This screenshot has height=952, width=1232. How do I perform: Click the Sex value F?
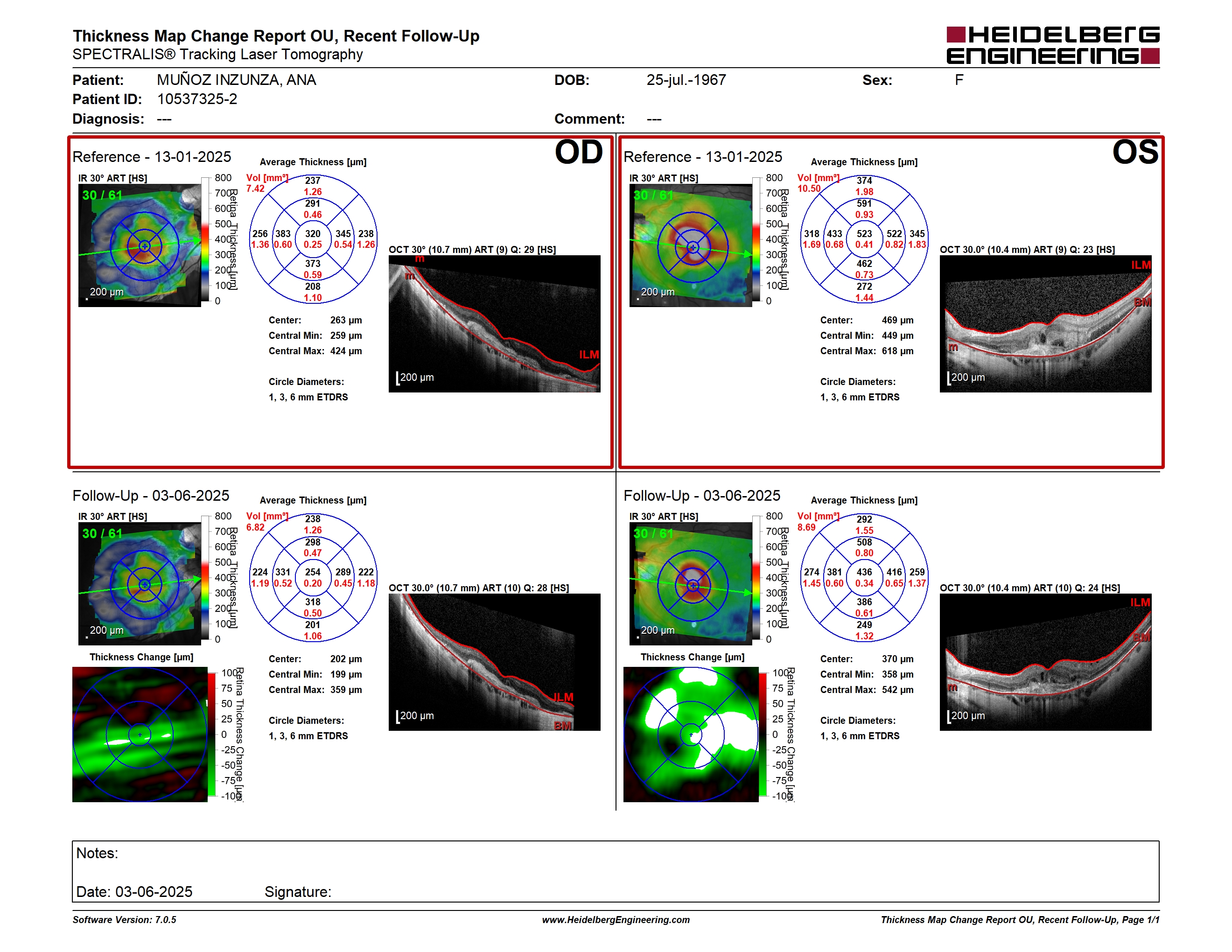coord(959,80)
